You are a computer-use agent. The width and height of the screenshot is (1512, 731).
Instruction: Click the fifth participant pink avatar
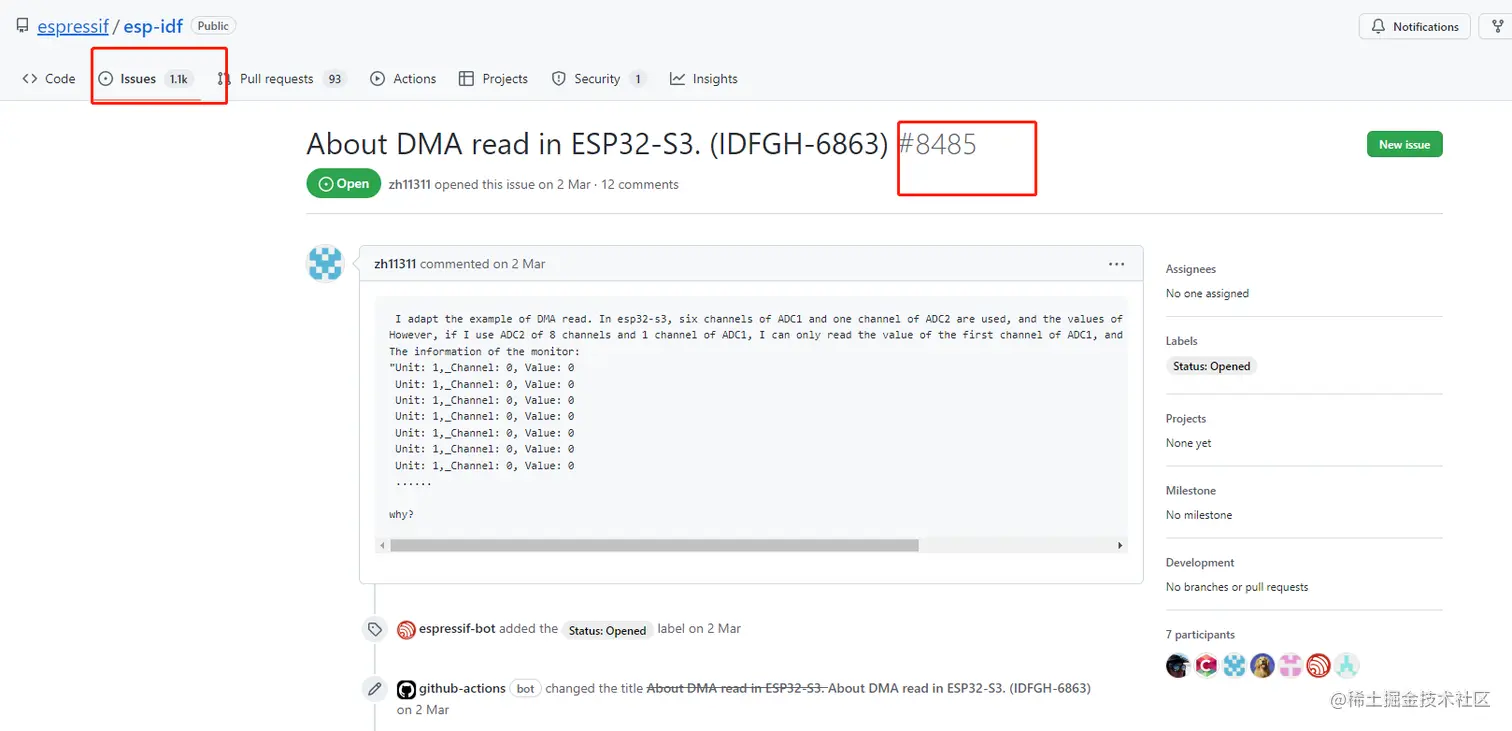[x=1290, y=665]
